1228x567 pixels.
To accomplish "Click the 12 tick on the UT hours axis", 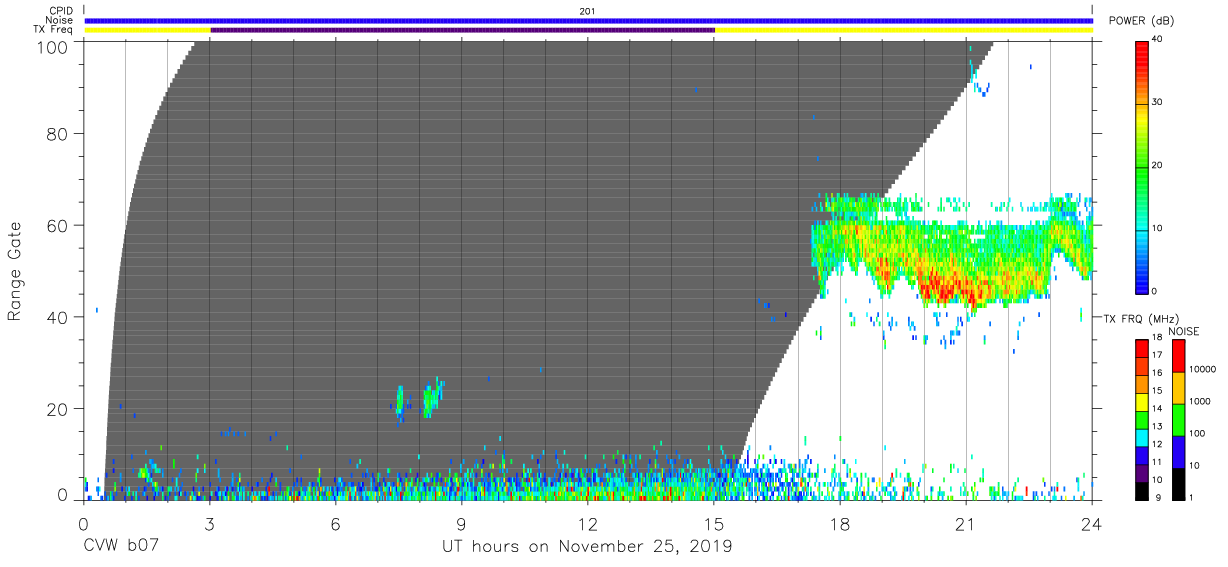I will [588, 523].
